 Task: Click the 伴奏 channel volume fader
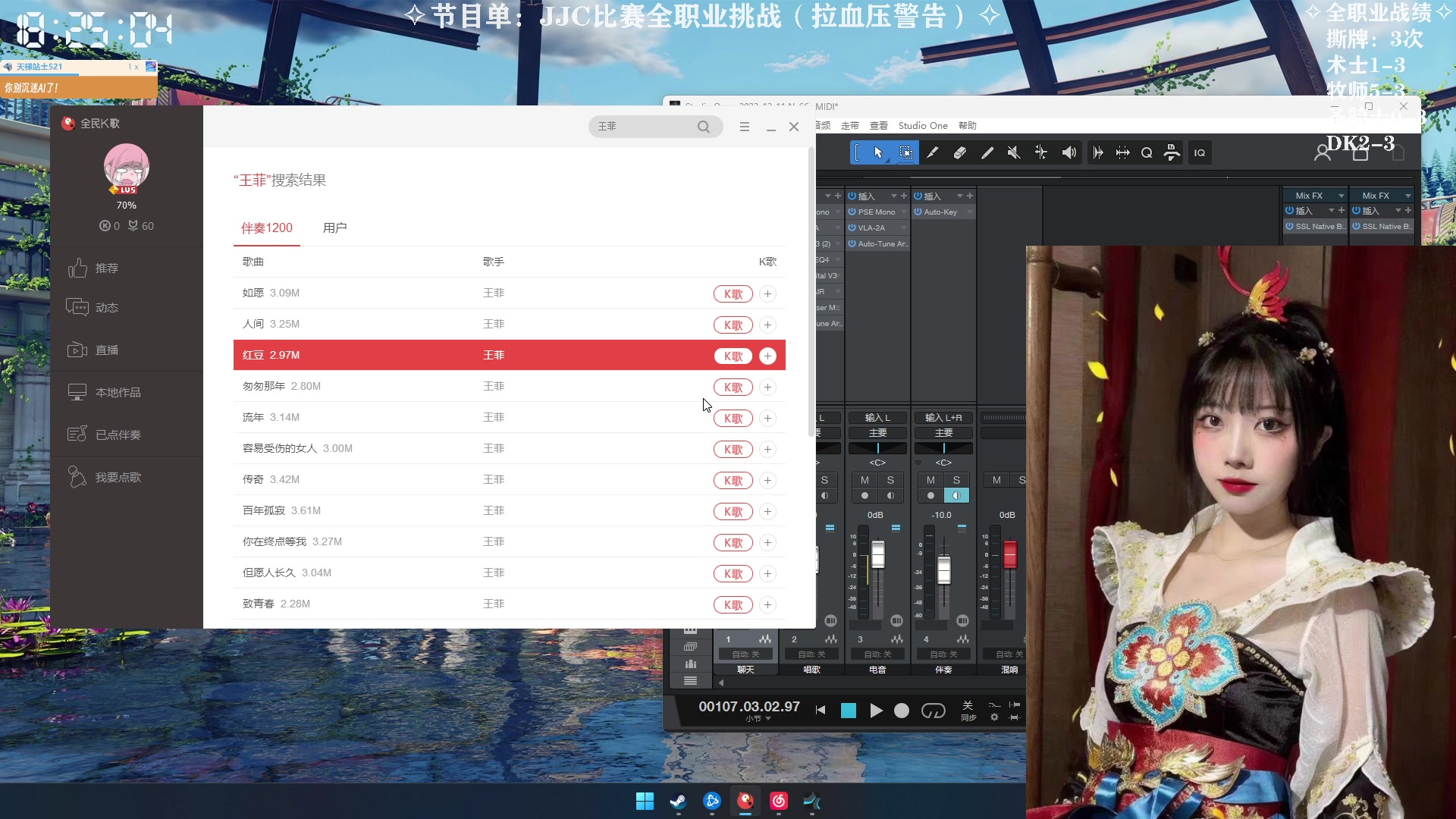pyautogui.click(x=944, y=570)
